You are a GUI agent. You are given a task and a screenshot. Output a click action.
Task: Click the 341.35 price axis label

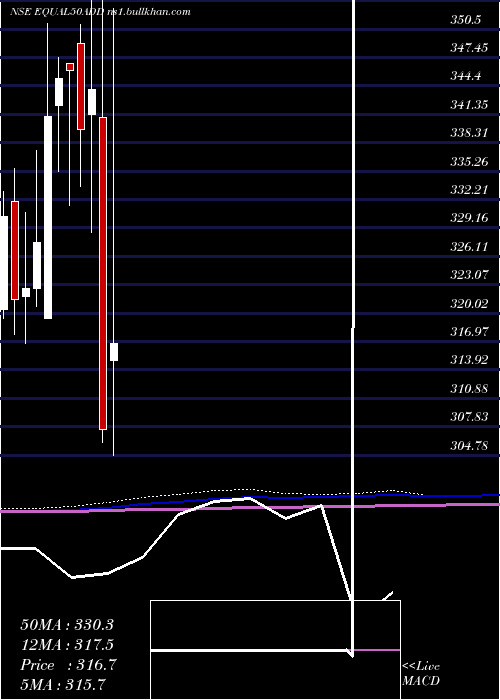coord(469,104)
